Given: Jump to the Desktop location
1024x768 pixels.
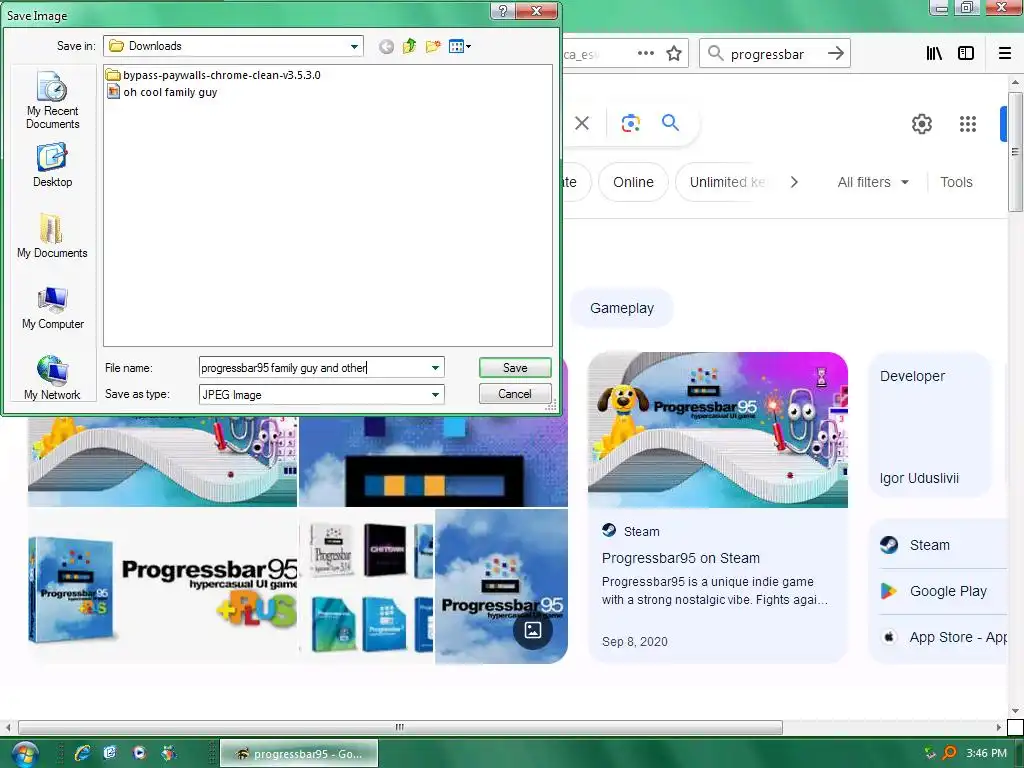Looking at the screenshot, I should pyautogui.click(x=52, y=166).
